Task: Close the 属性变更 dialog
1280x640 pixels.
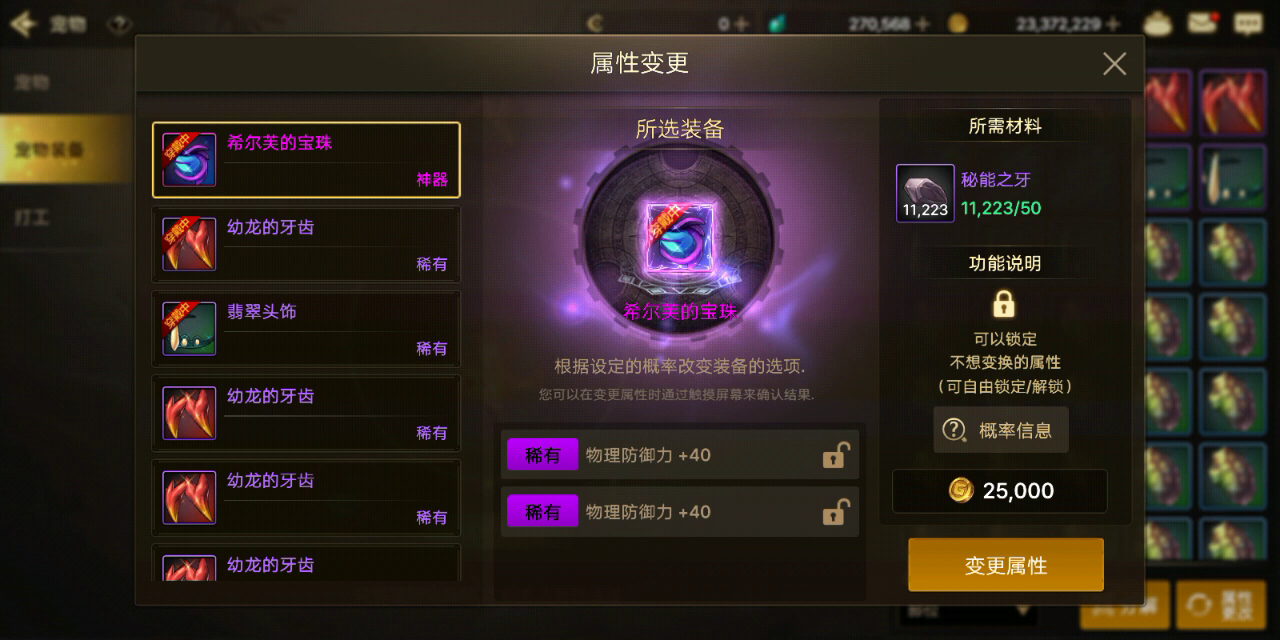Action: click(1114, 64)
